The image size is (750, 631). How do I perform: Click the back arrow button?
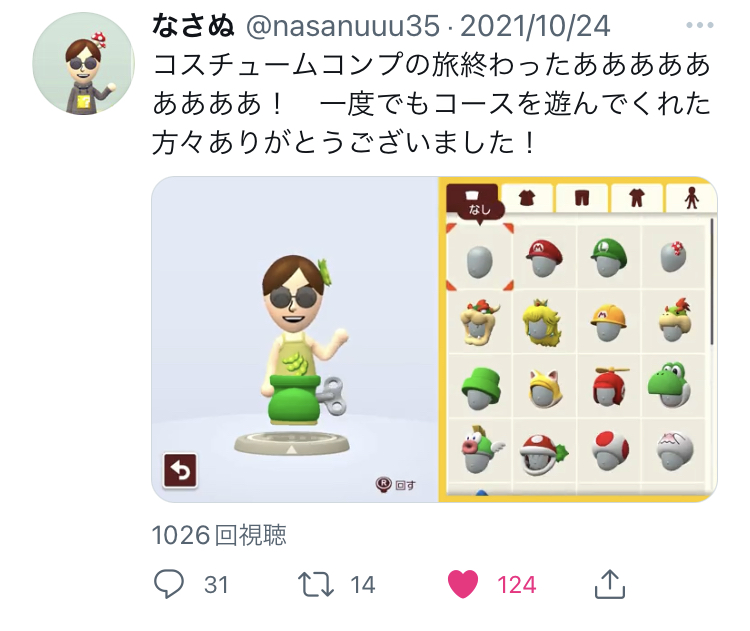180,470
